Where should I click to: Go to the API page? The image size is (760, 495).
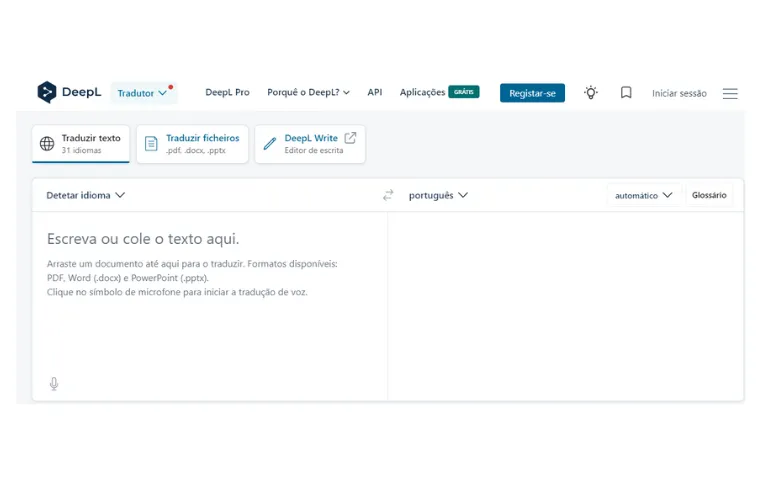point(375,92)
